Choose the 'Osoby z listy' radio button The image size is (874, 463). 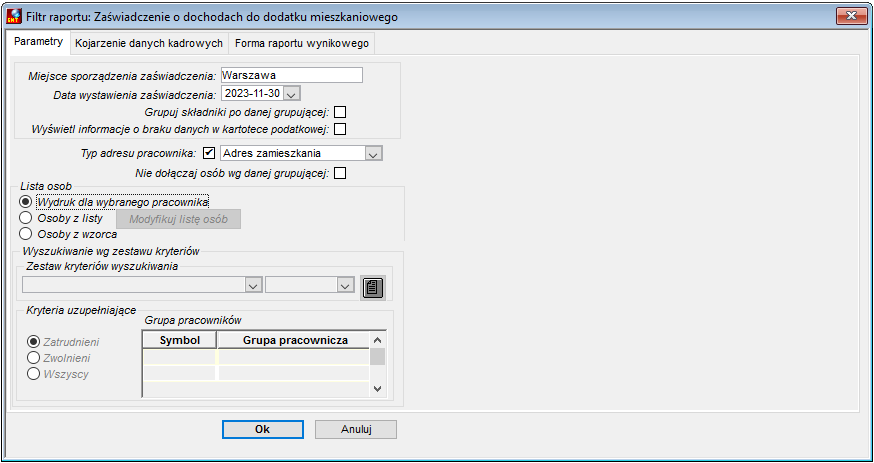(26, 218)
